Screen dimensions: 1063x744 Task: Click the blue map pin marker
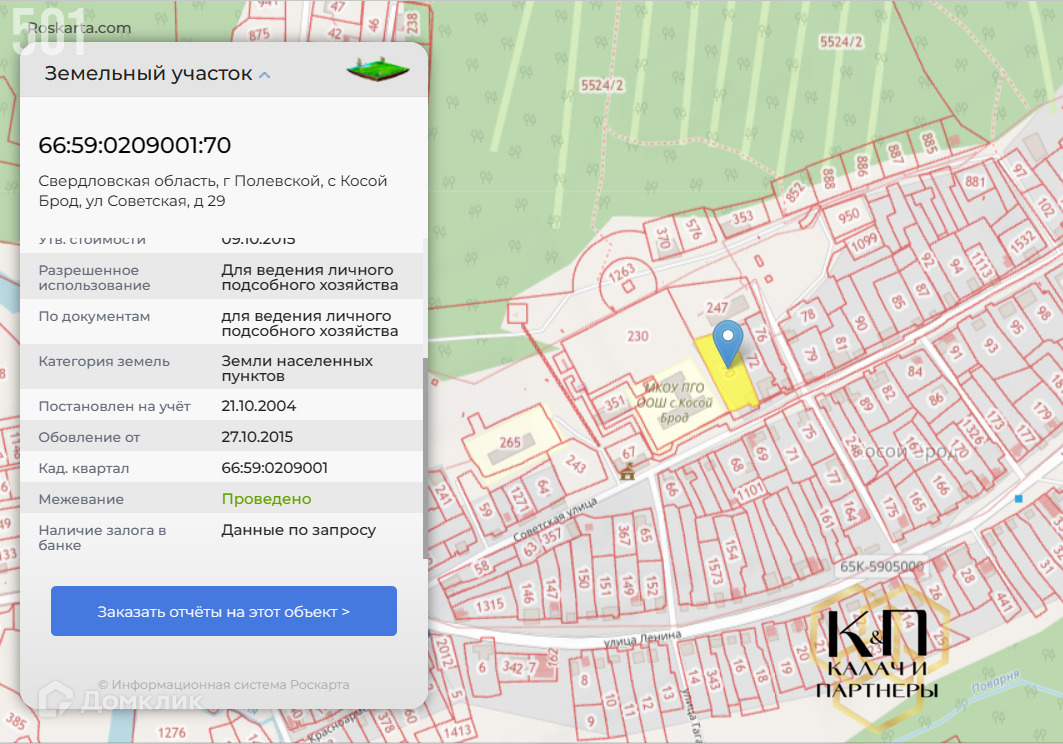[728, 345]
